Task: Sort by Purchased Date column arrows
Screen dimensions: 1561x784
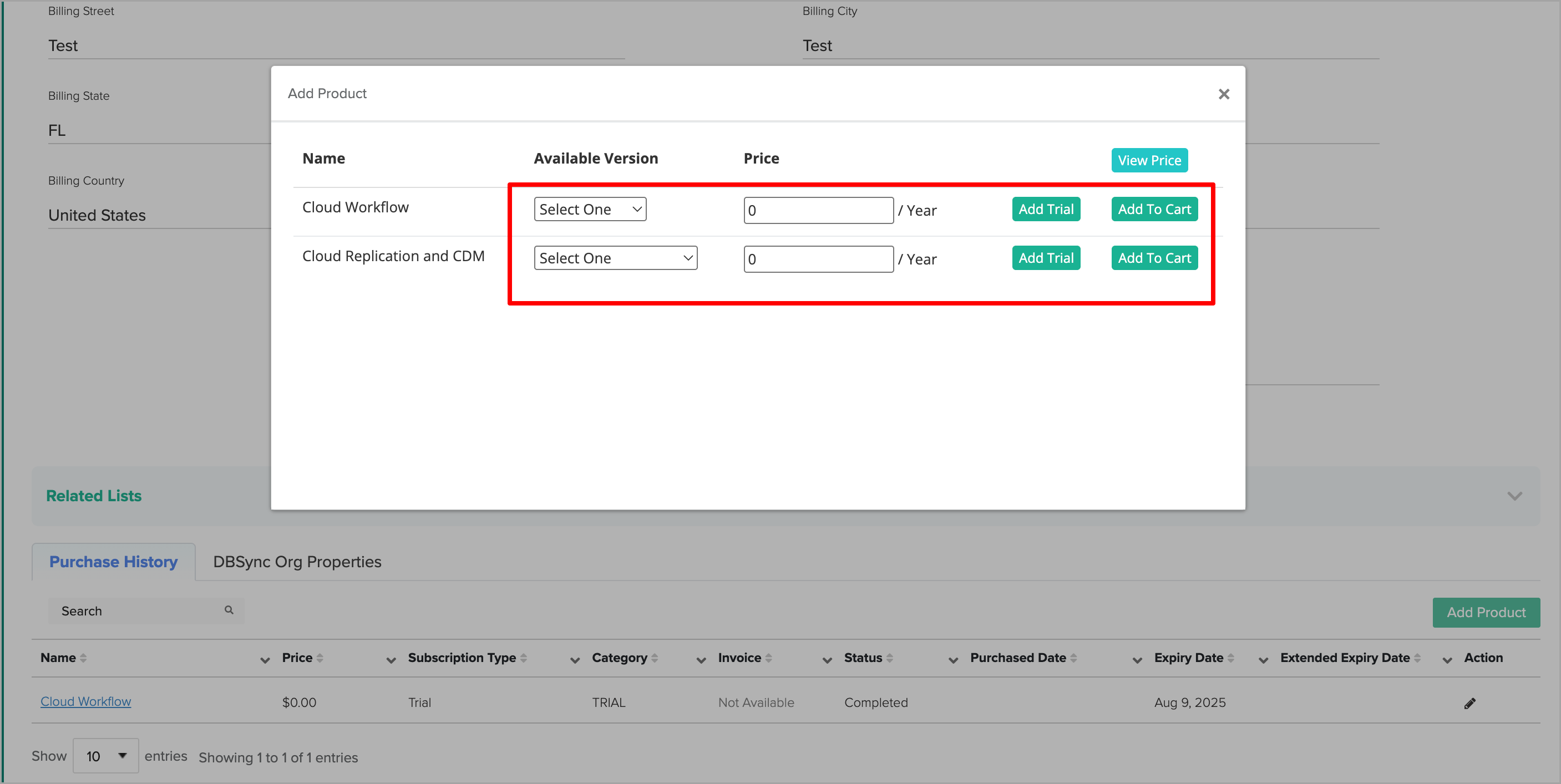Action: [1073, 658]
